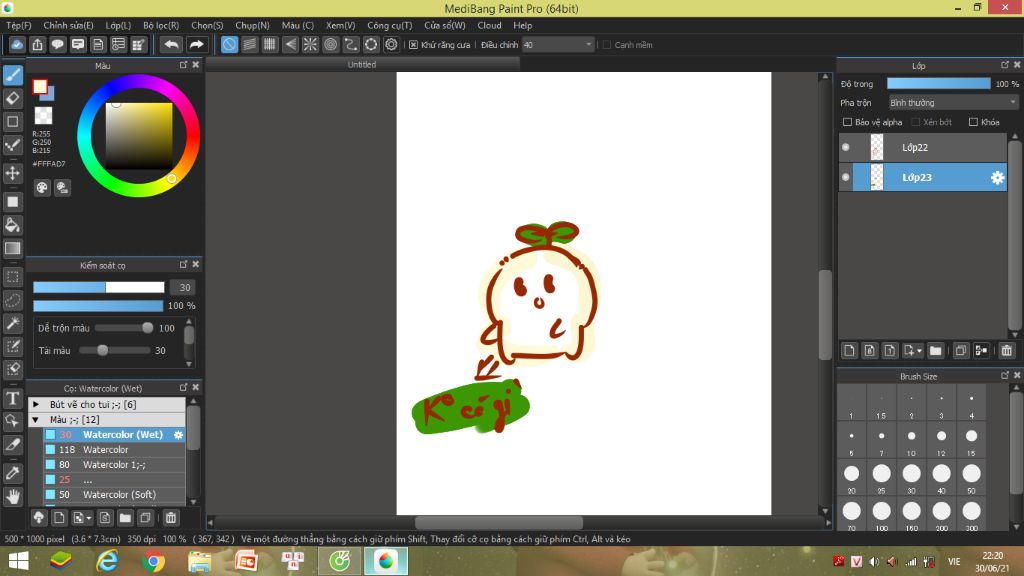Open the Tệp(F) menu
The image size is (1024, 576).
click(x=19, y=25)
